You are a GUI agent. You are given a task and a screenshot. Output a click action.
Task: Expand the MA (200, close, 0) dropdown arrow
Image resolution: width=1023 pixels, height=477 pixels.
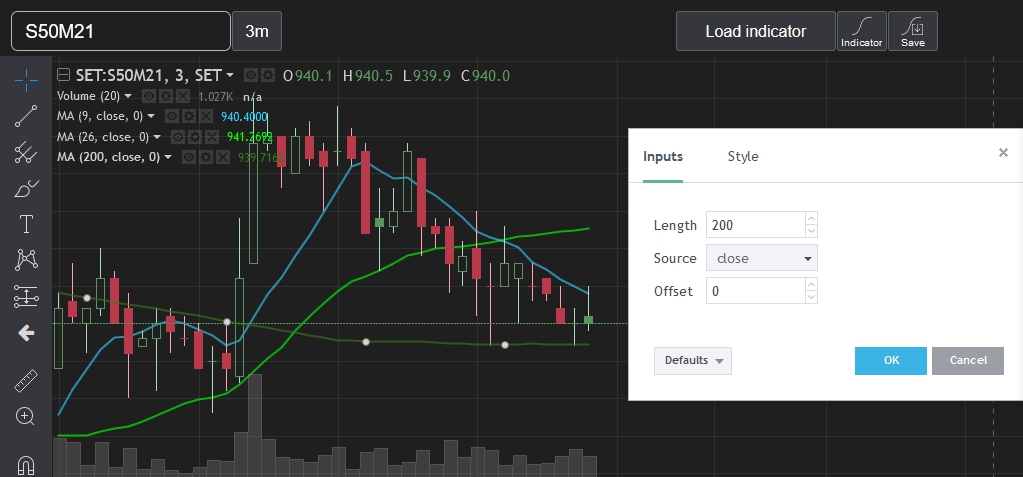(168, 157)
